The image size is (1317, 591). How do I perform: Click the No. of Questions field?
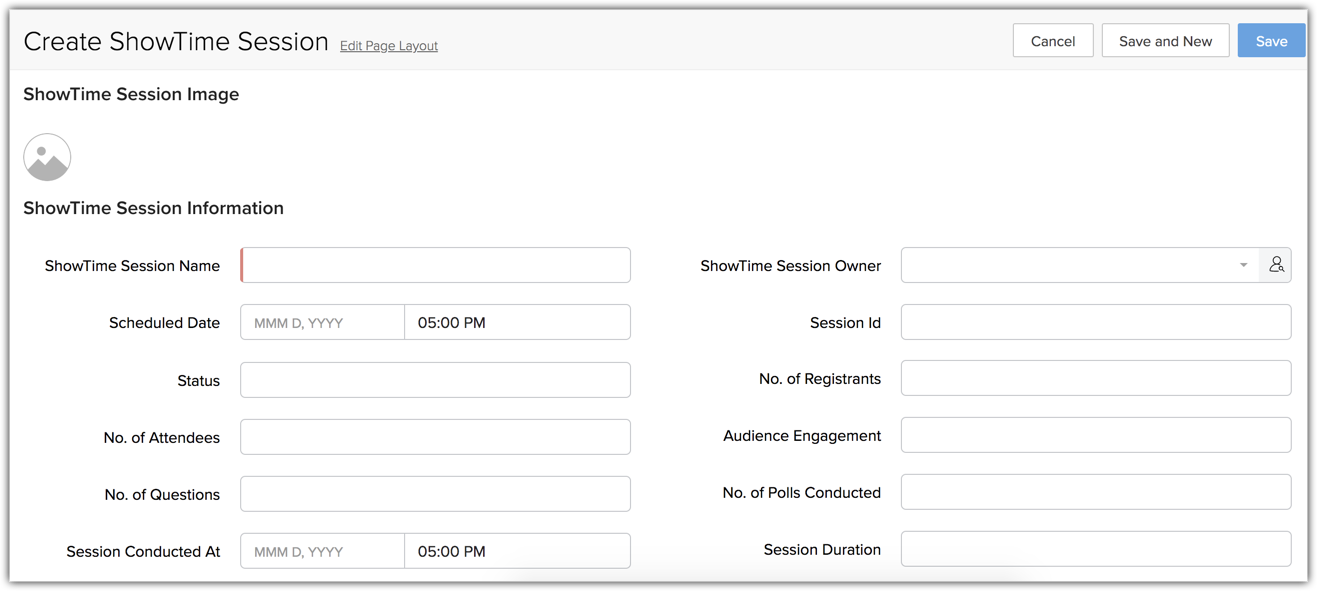pos(436,494)
